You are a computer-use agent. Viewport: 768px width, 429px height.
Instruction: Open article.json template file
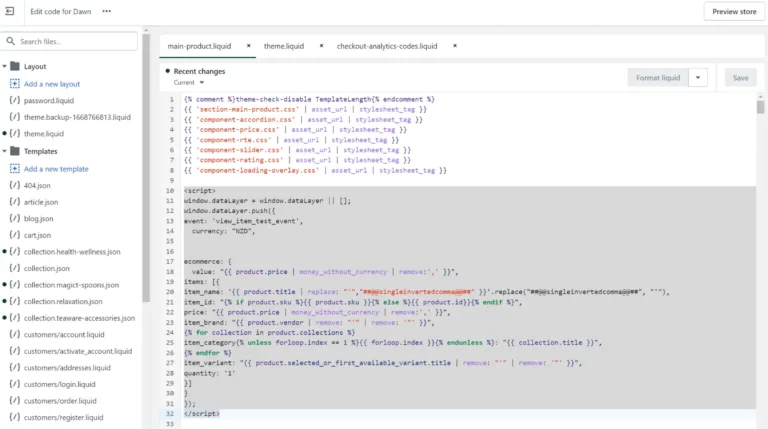tap(41, 202)
